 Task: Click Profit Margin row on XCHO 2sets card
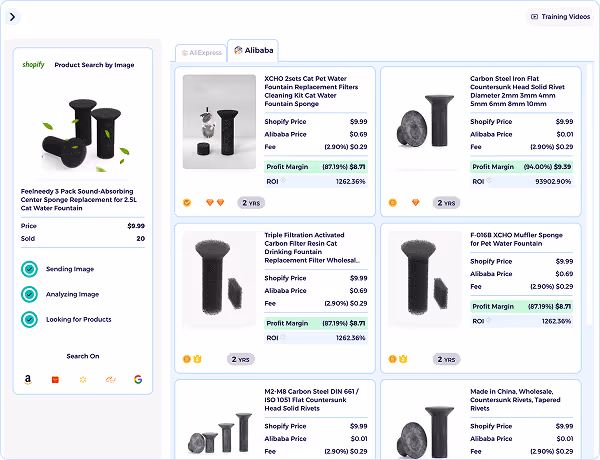[316, 167]
